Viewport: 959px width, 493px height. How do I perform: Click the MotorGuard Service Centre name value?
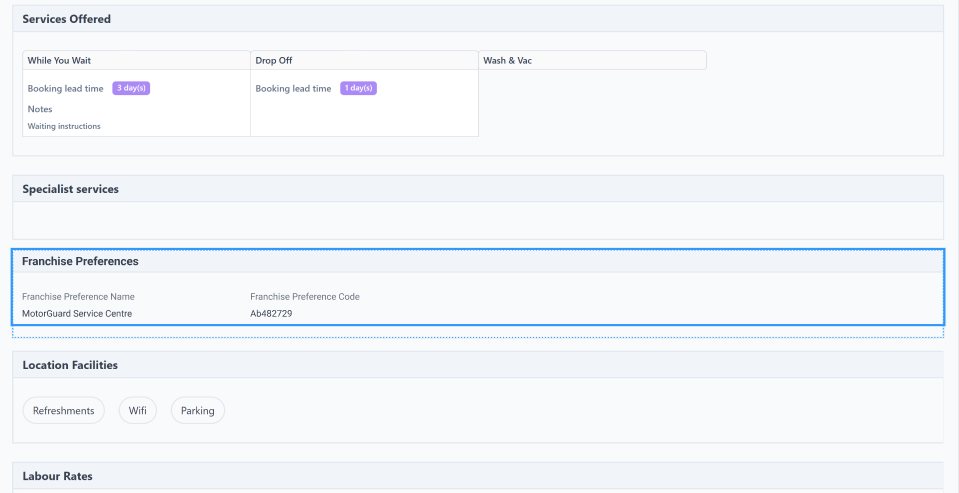pyautogui.click(x=77, y=314)
